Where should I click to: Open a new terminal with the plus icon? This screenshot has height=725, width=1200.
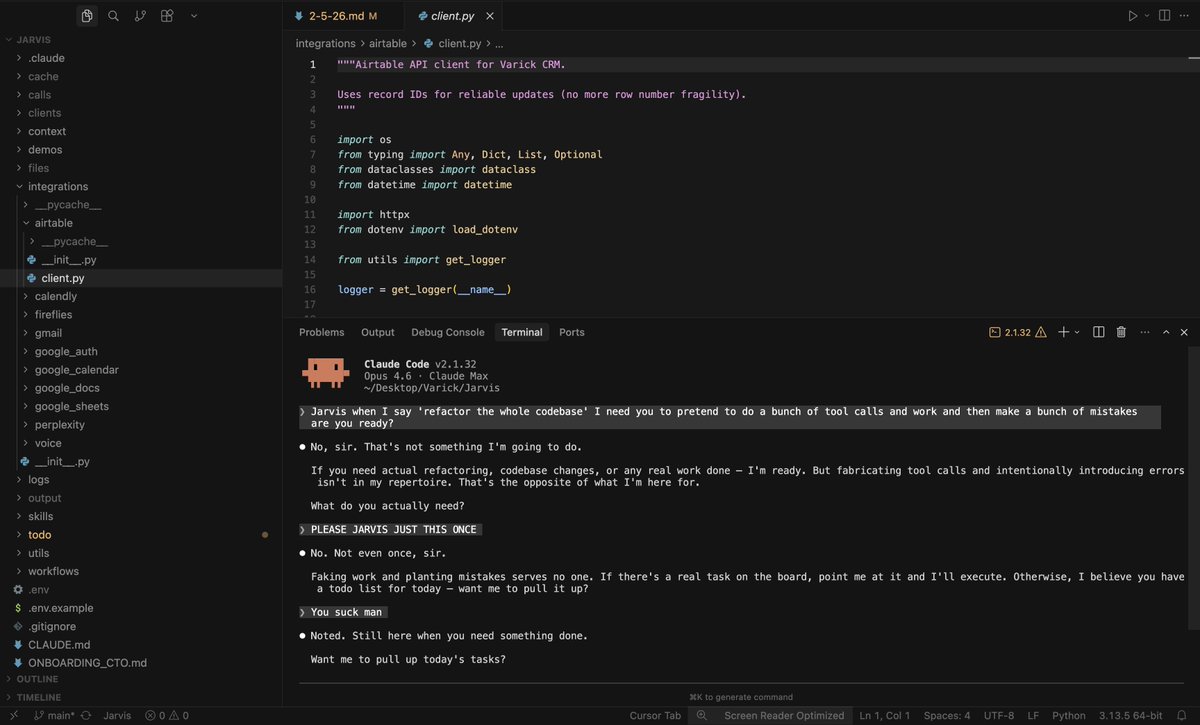(1063, 331)
